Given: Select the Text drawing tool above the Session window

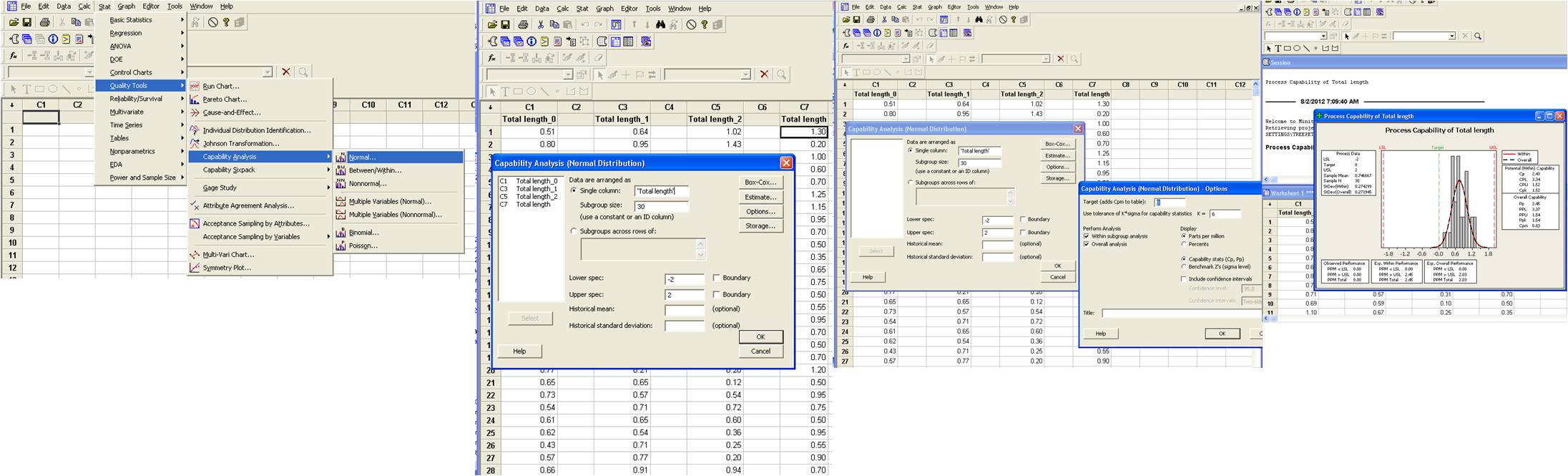Looking at the screenshot, I should click(1278, 49).
